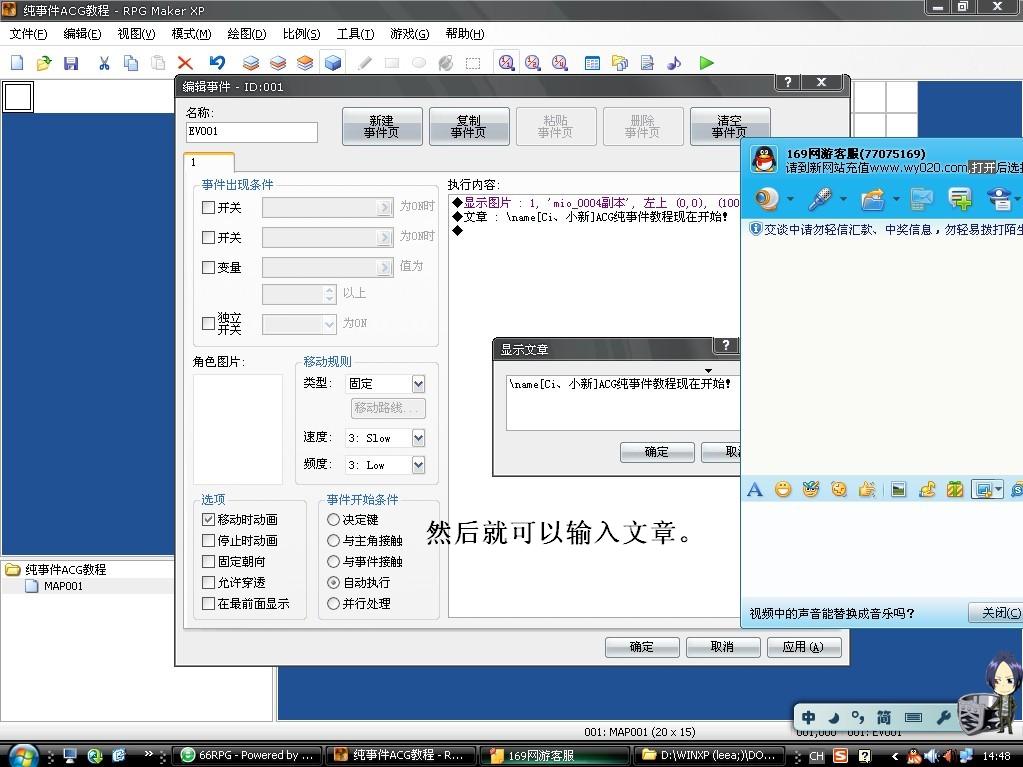Screen dimensions: 1023x767
Task: Select the Event layer cube icon
Action: 333,63
